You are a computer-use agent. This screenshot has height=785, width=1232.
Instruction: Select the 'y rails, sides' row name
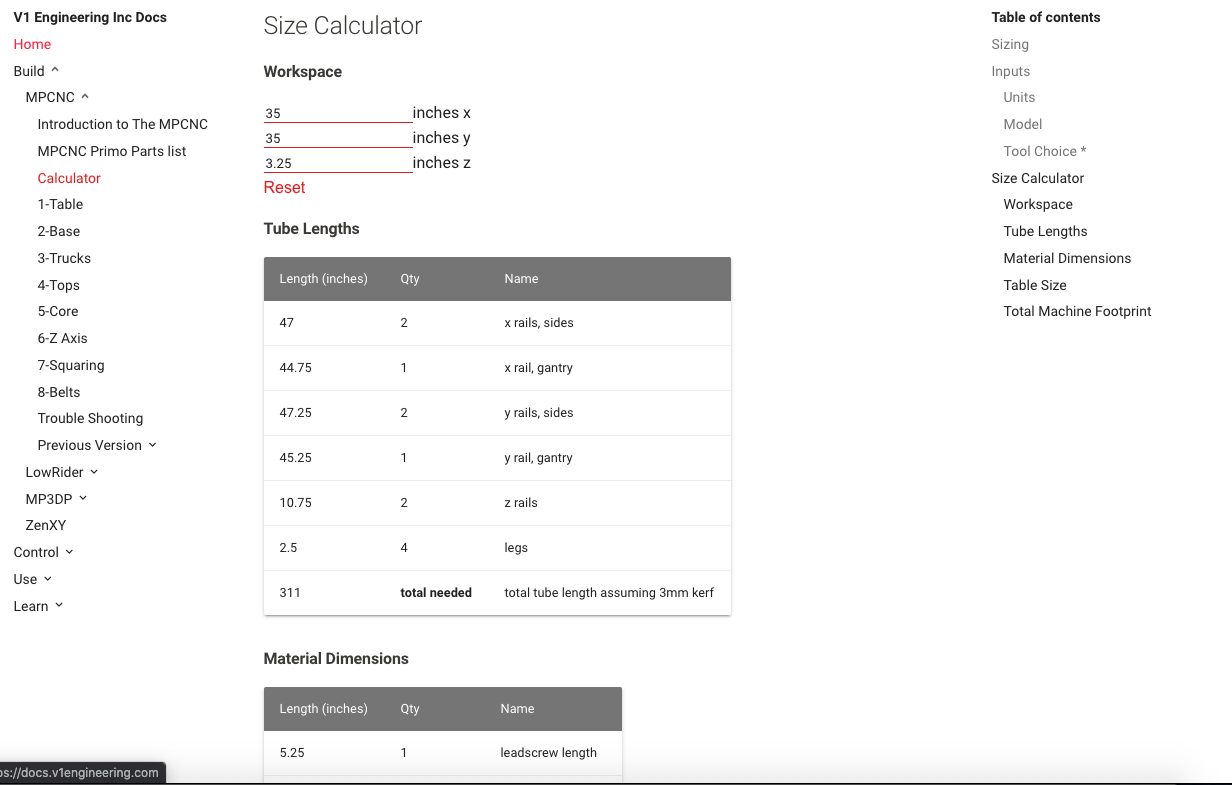tap(539, 413)
